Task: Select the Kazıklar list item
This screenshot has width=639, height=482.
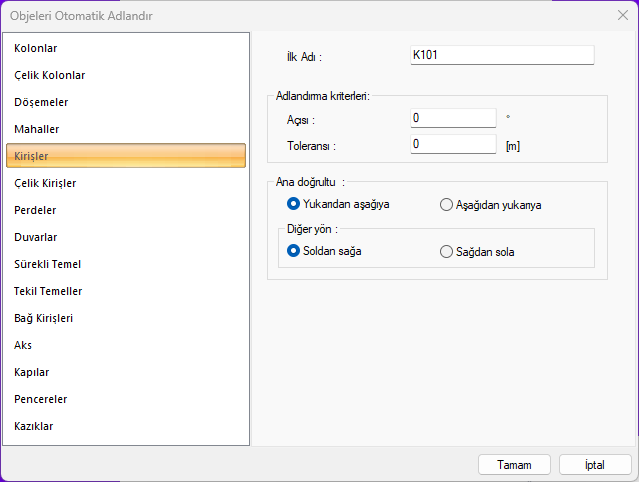Action: pos(34,426)
